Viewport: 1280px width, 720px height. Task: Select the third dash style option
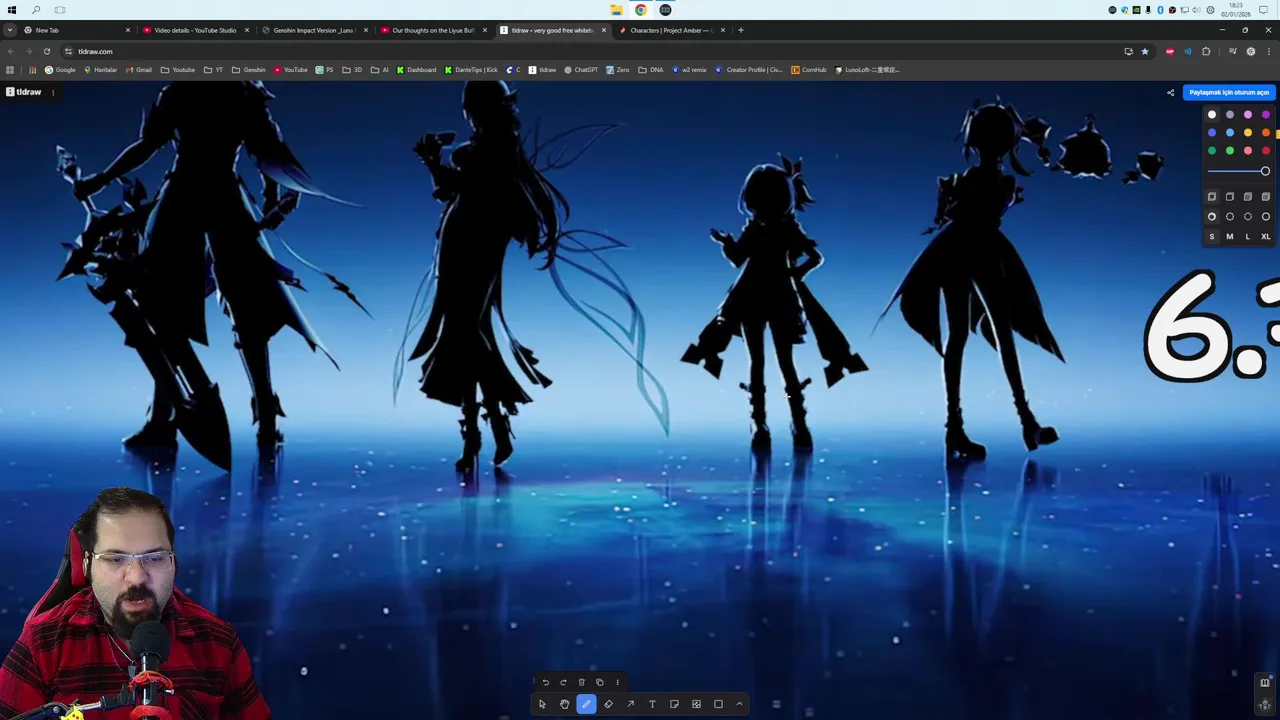point(1248,216)
